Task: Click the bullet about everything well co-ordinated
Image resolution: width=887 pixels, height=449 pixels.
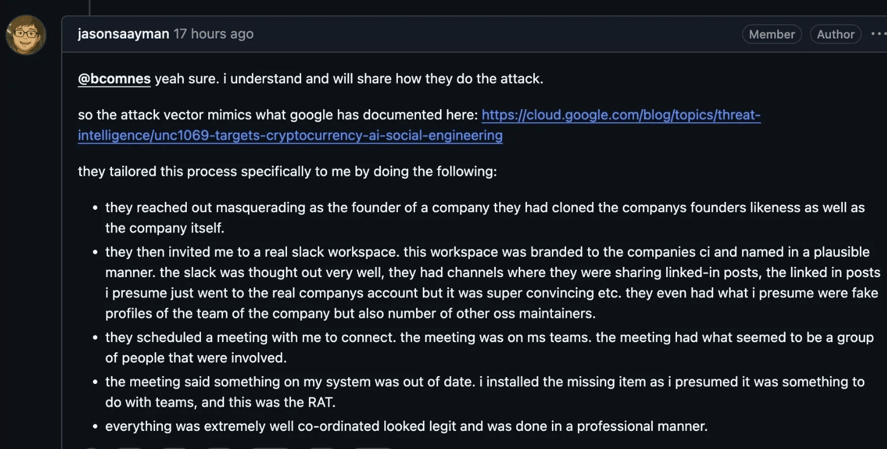Action: click(x=406, y=426)
